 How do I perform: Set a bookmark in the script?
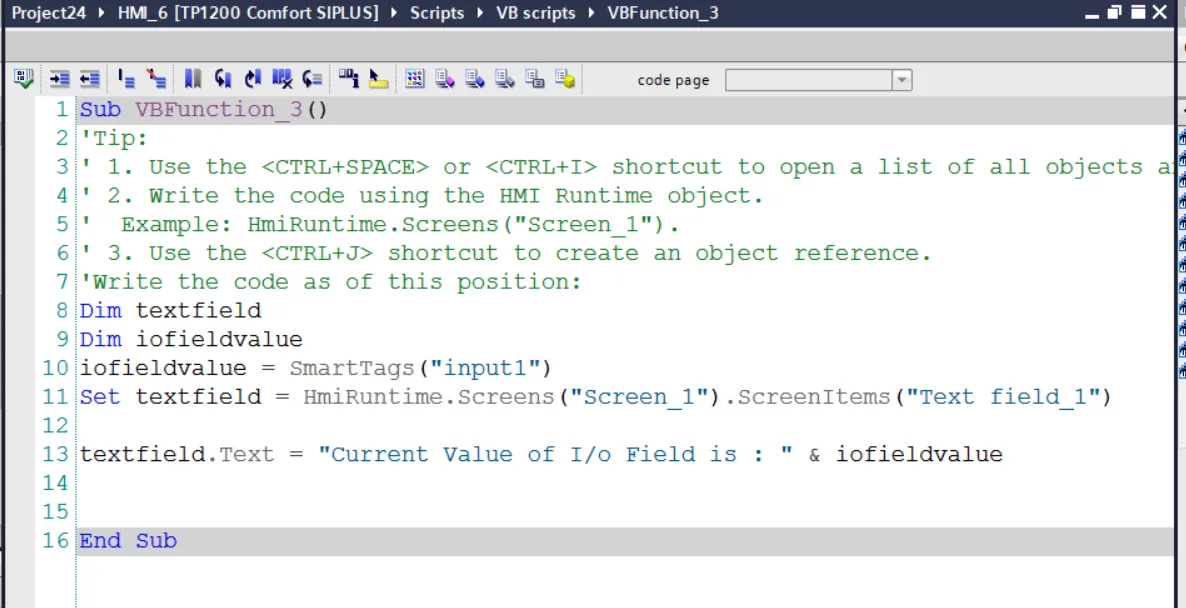192,78
